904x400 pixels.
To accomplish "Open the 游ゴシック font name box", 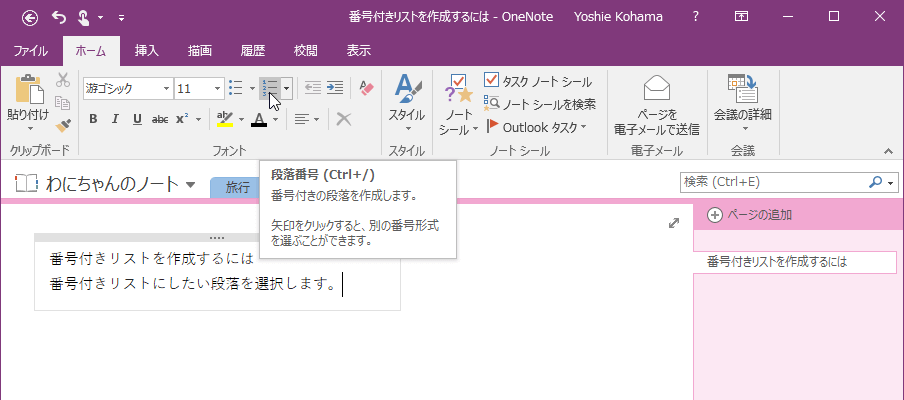I will point(128,88).
